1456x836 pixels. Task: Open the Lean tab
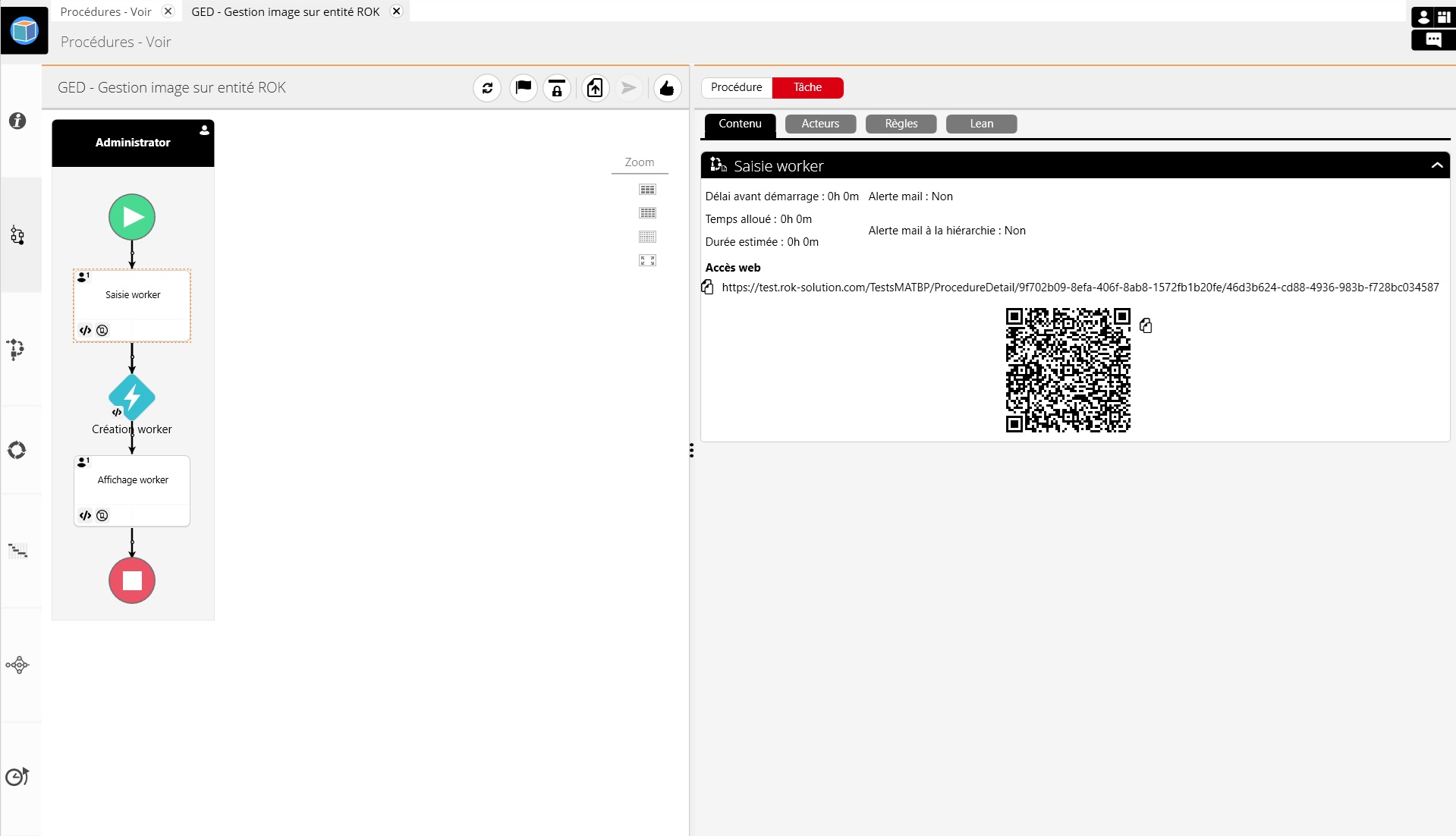[x=981, y=124]
